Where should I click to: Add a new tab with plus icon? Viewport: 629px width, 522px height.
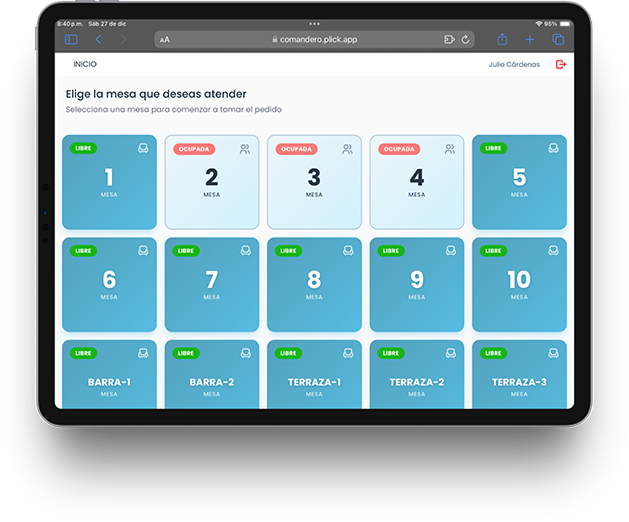530,39
